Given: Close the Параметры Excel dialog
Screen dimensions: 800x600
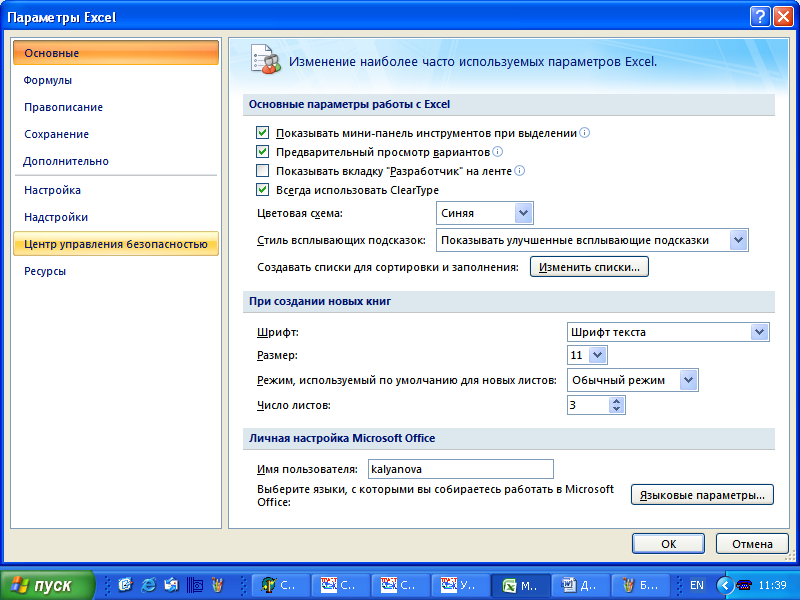Looking at the screenshot, I should click(x=783, y=17).
